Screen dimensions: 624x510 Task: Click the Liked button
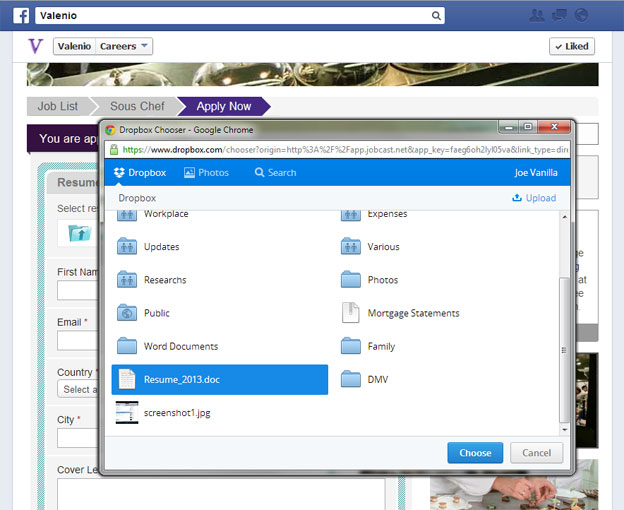point(572,46)
